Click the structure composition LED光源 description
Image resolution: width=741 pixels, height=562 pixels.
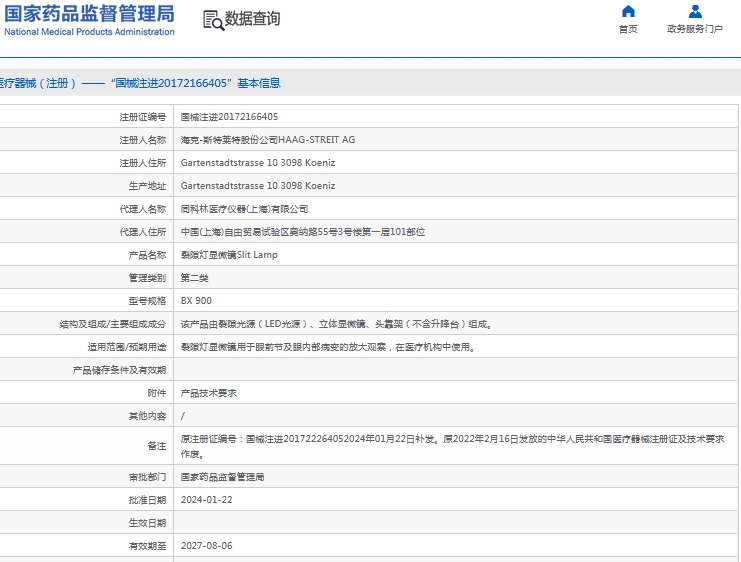(337, 324)
